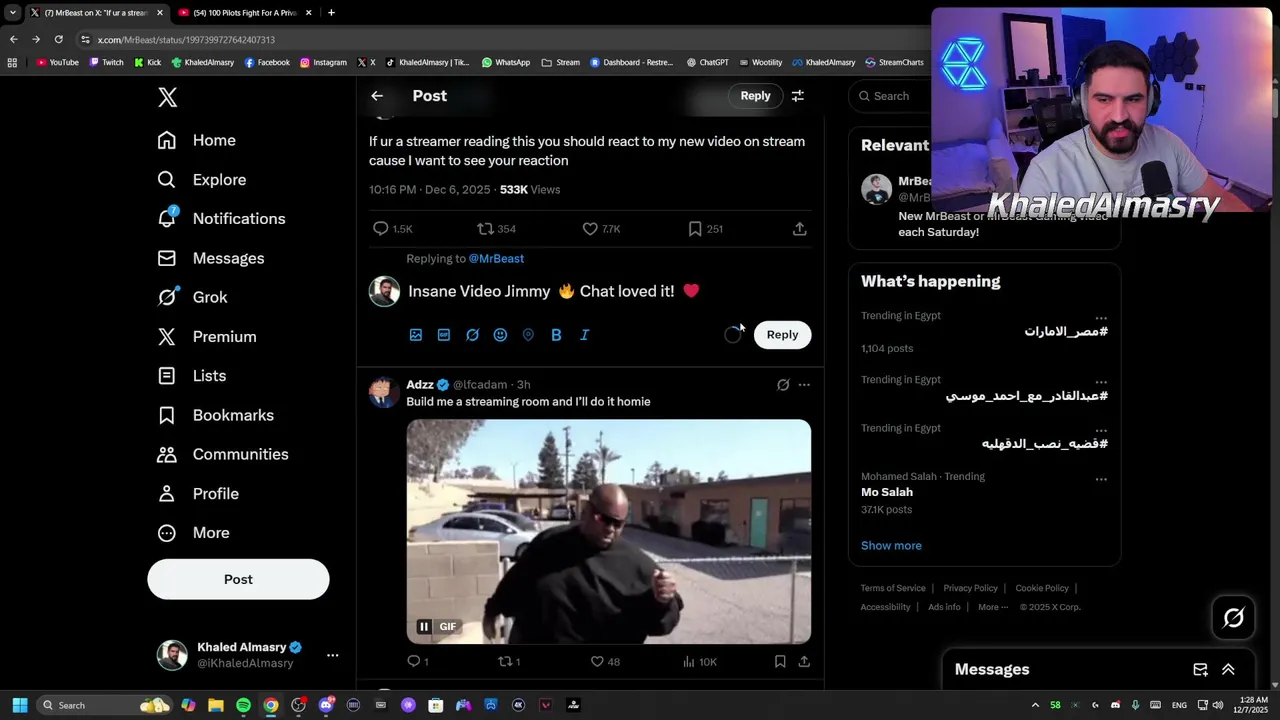Tag location in reply
The height and width of the screenshot is (720, 1280).
528,335
